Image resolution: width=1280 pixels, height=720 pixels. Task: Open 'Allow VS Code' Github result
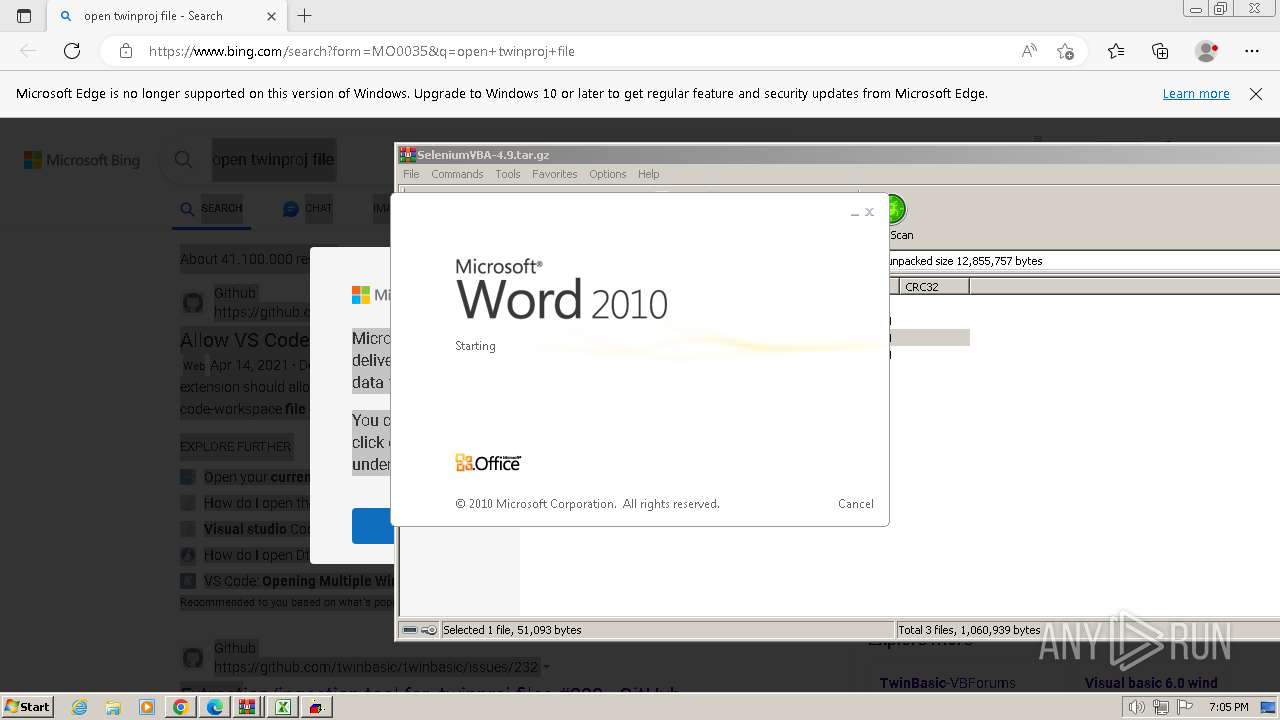click(245, 340)
